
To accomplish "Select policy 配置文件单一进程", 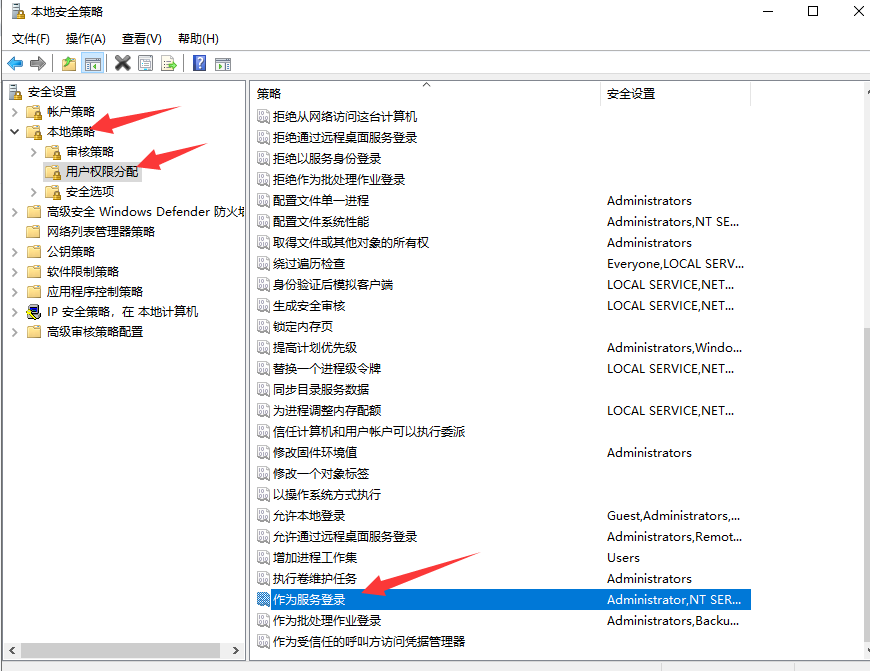I will click(321, 200).
